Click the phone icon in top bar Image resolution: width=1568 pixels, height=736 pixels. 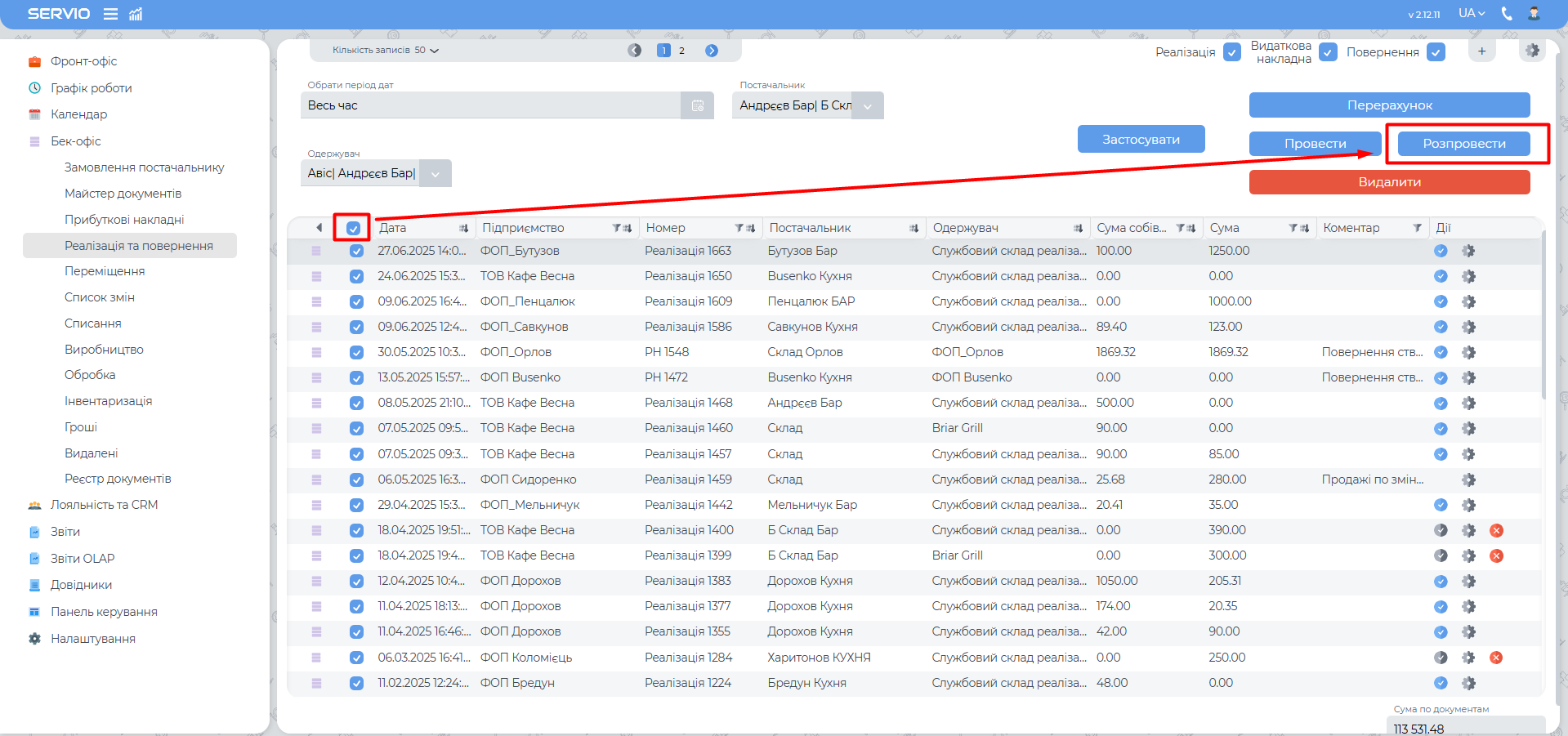(x=1507, y=14)
